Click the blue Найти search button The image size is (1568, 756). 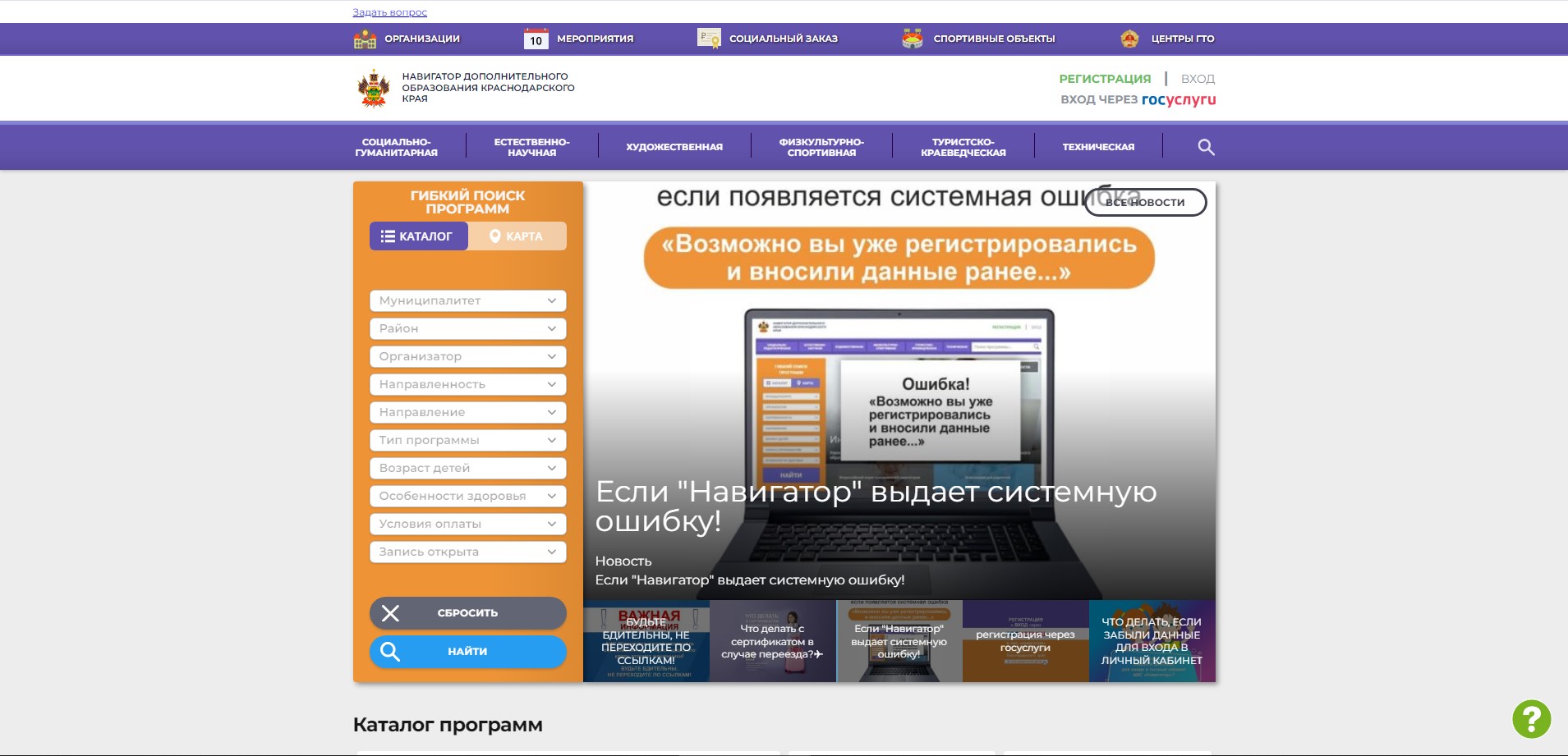click(468, 652)
